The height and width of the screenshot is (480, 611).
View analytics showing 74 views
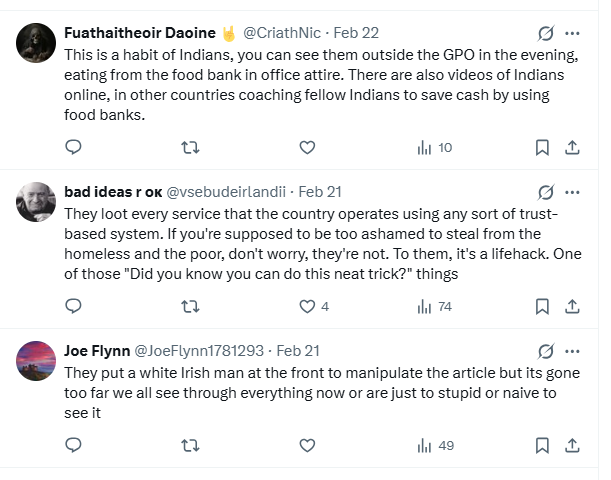tap(434, 306)
